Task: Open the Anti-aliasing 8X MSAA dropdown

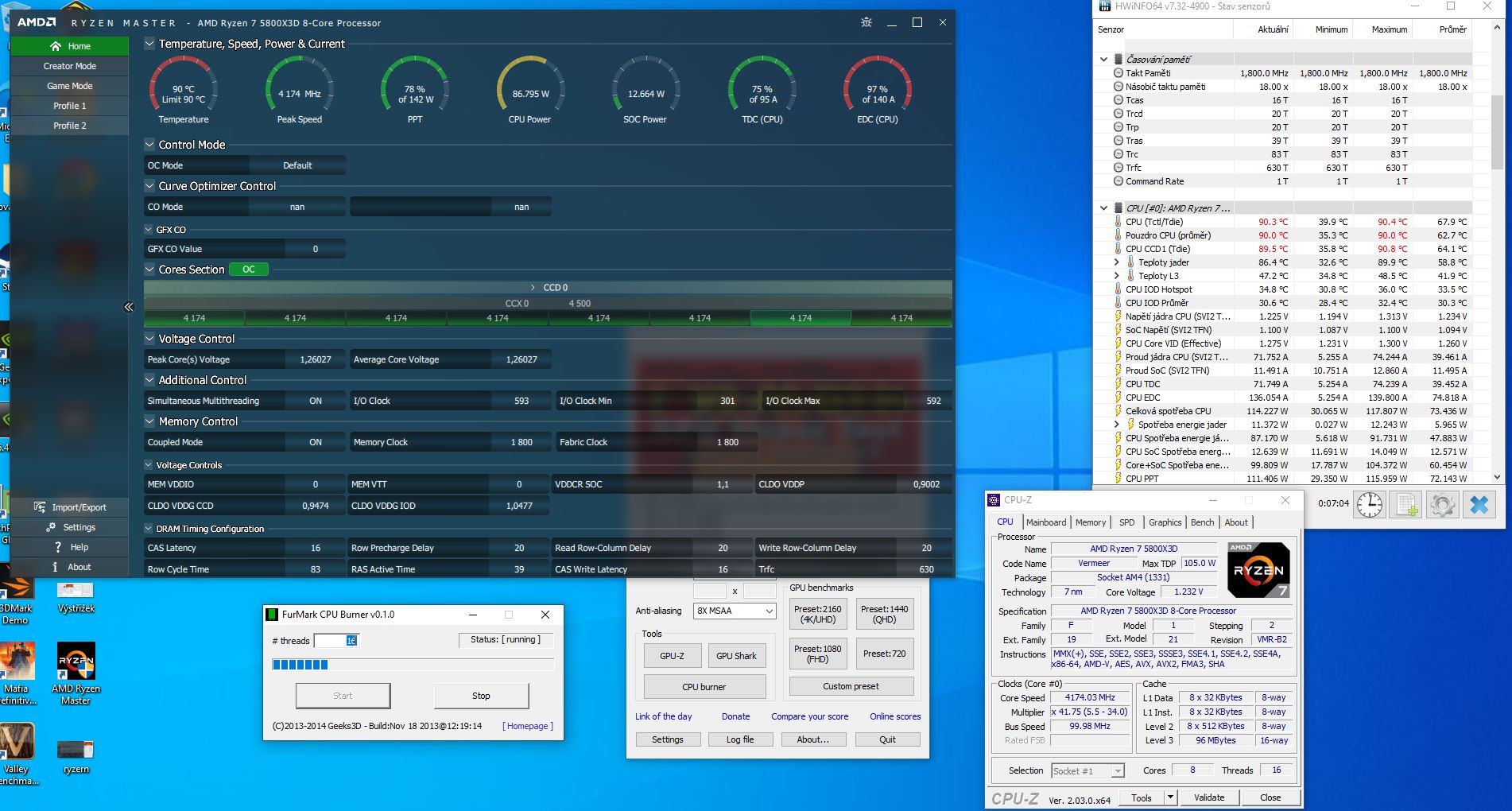Action: point(734,611)
